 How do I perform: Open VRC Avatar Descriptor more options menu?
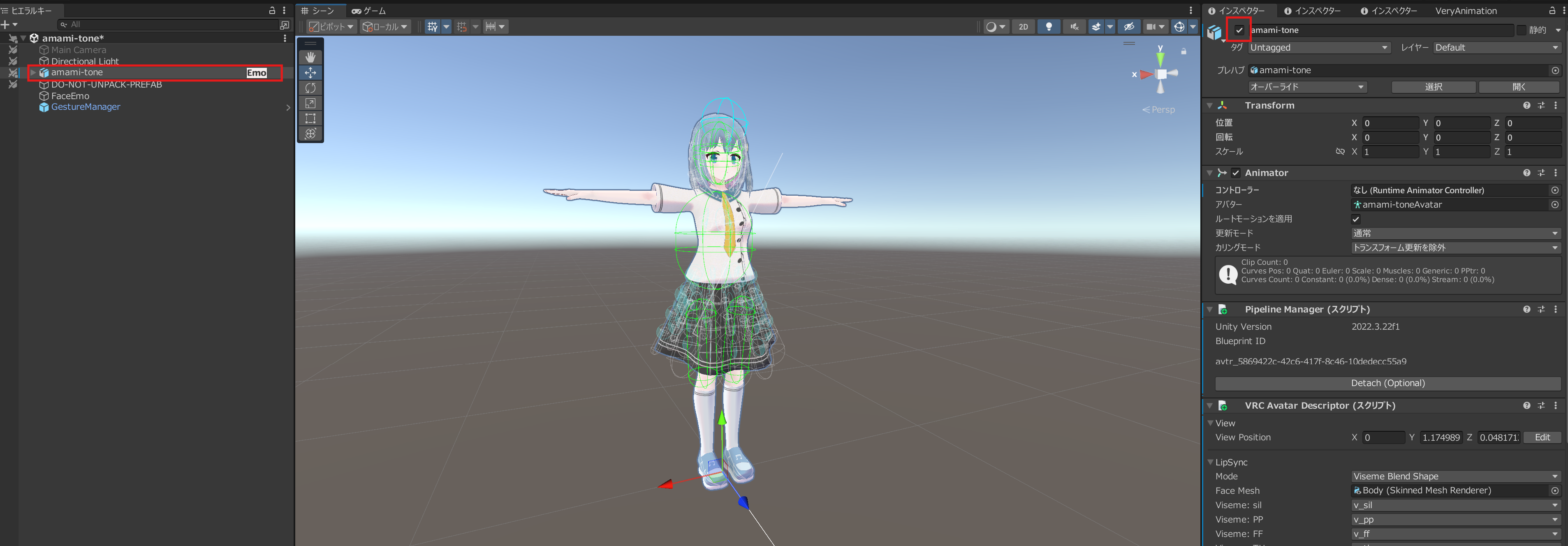click(1555, 405)
